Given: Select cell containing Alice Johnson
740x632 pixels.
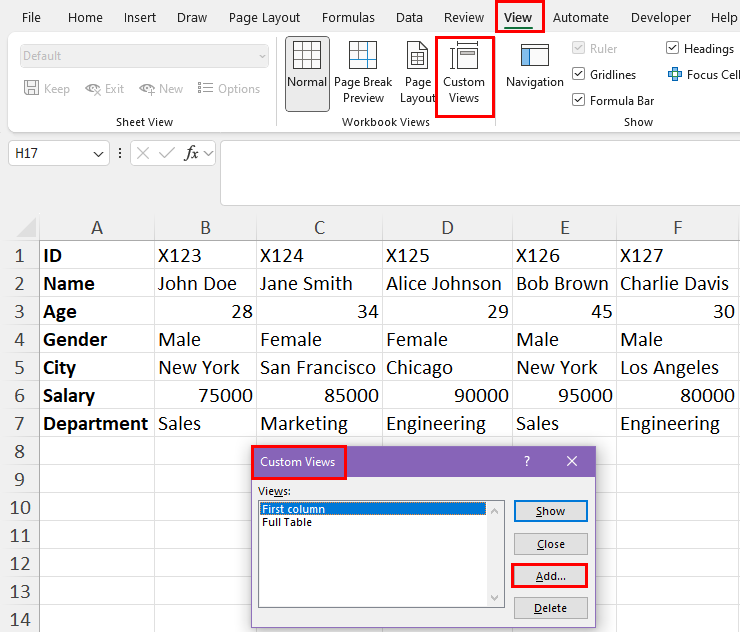Looking at the screenshot, I should click(x=447, y=283).
